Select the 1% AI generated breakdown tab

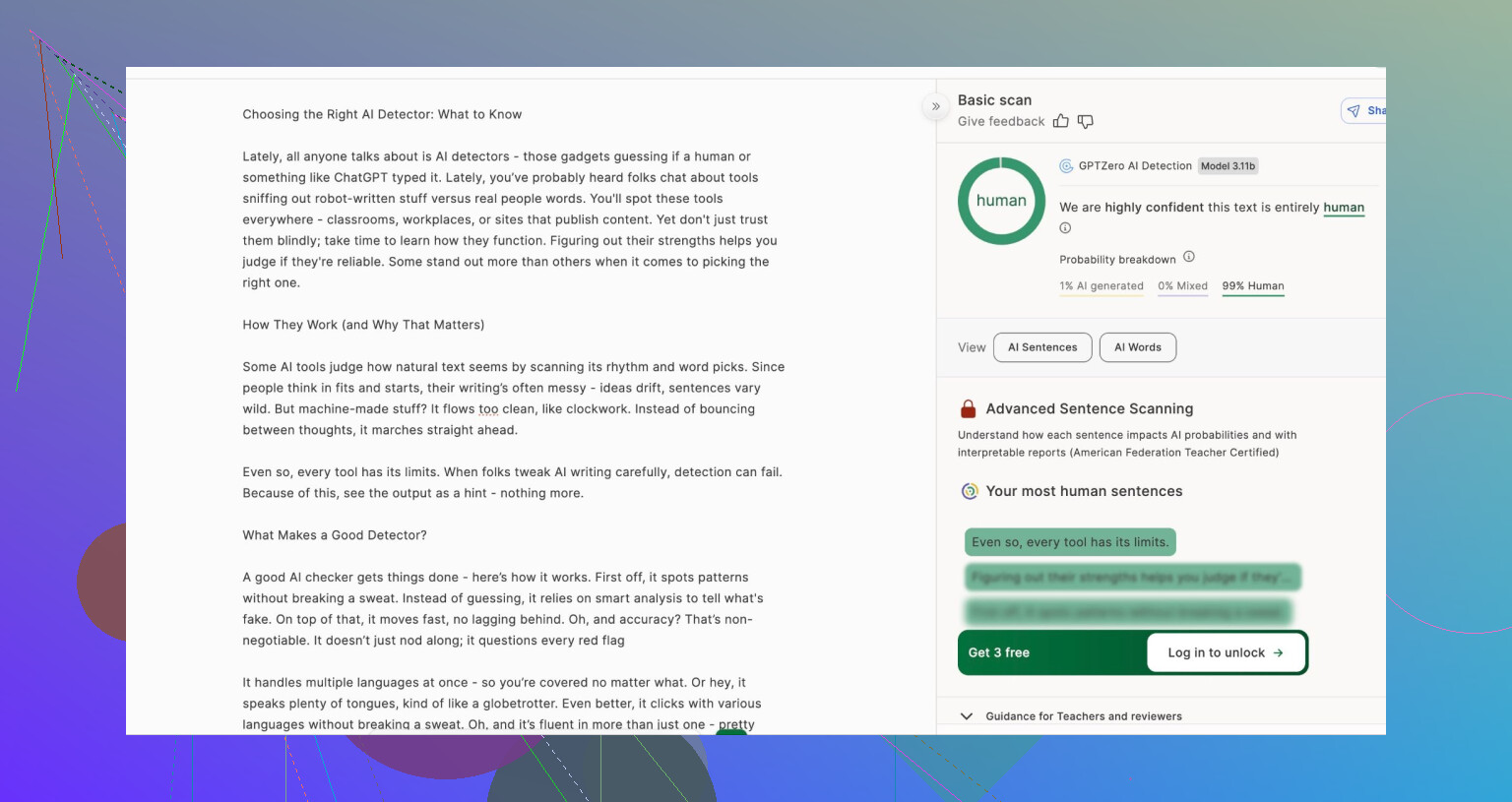tap(1101, 286)
